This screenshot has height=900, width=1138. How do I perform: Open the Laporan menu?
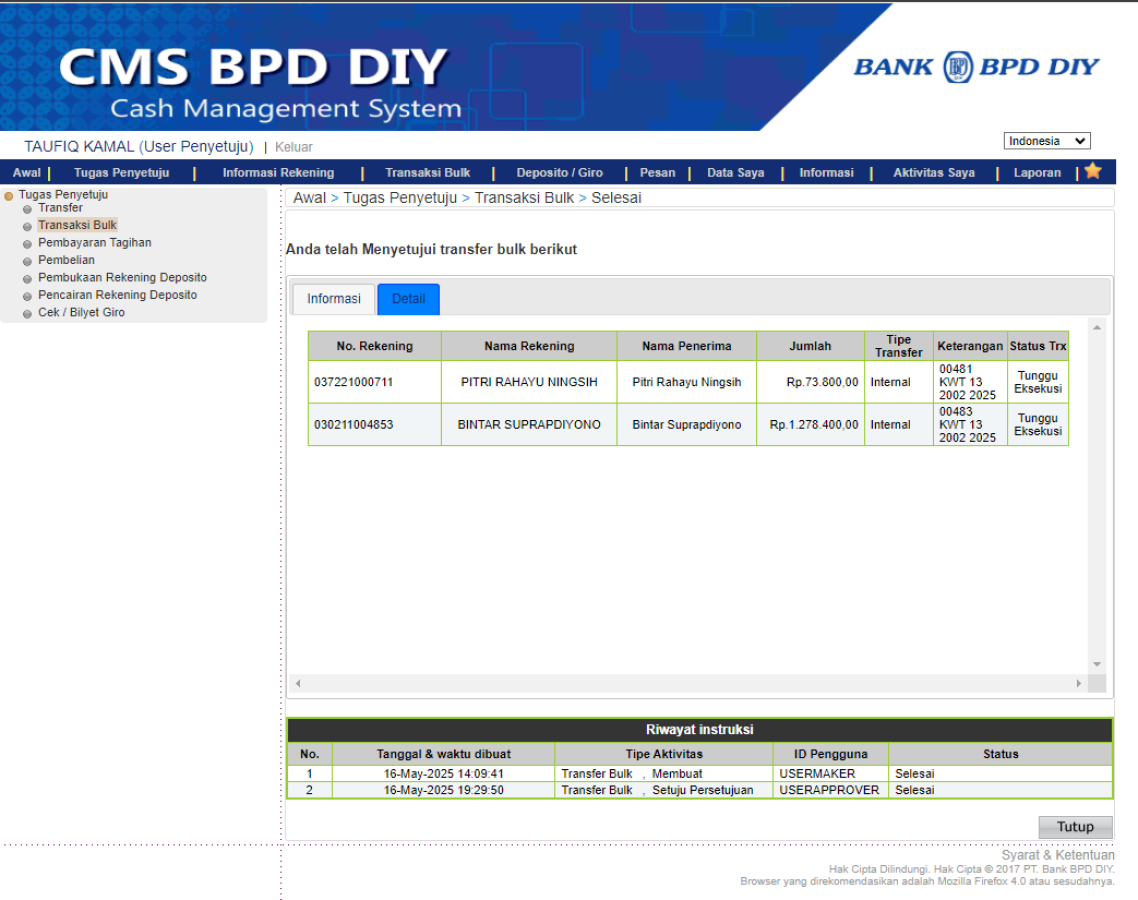(x=1037, y=173)
